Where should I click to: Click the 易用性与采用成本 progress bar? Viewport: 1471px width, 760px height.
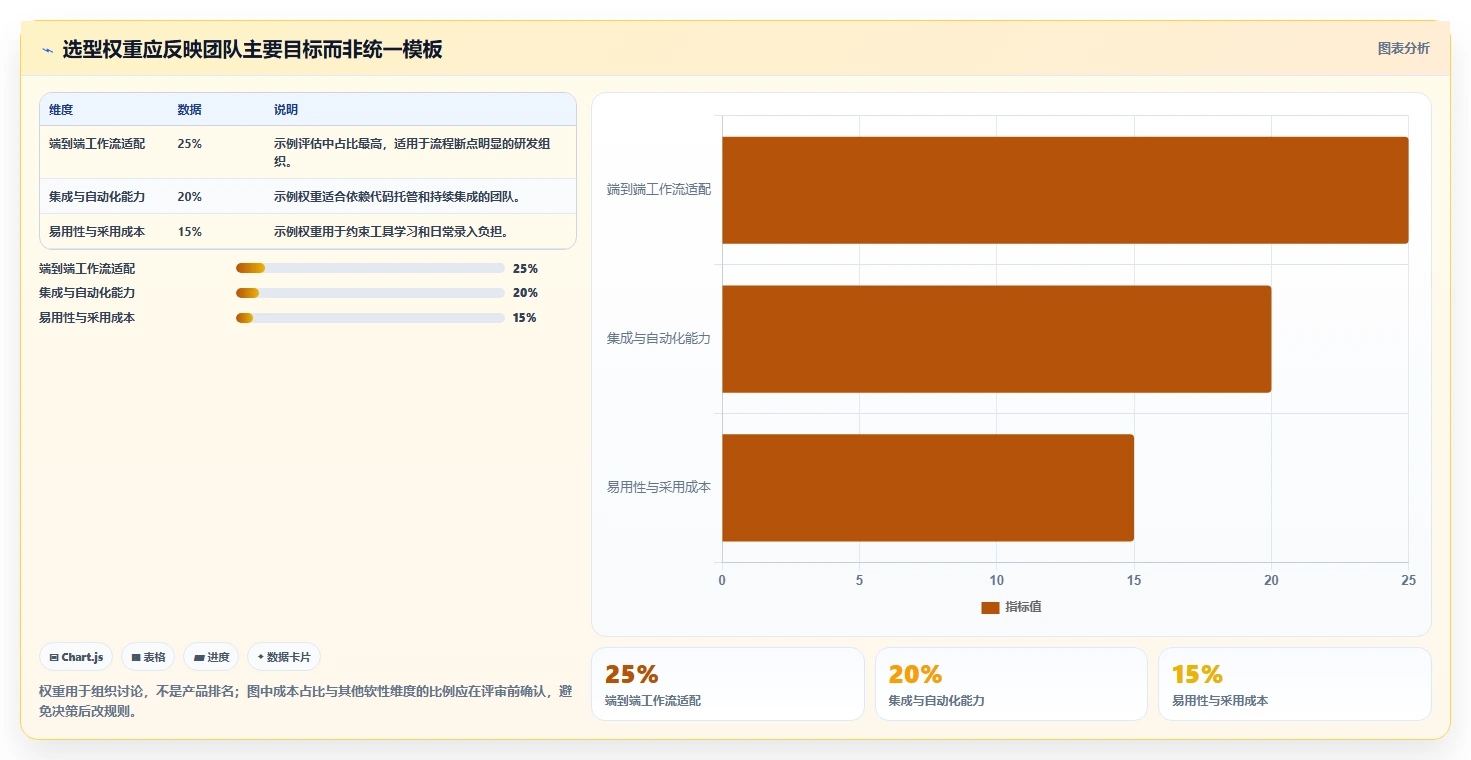click(370, 318)
